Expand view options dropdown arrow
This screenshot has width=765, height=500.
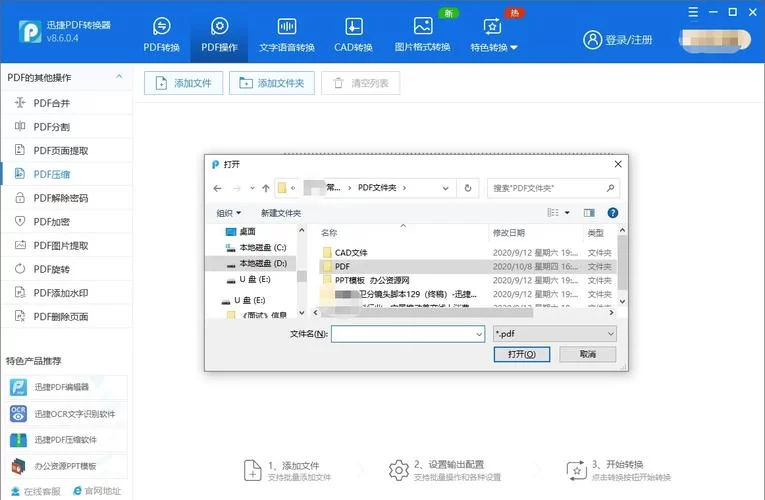pos(567,213)
